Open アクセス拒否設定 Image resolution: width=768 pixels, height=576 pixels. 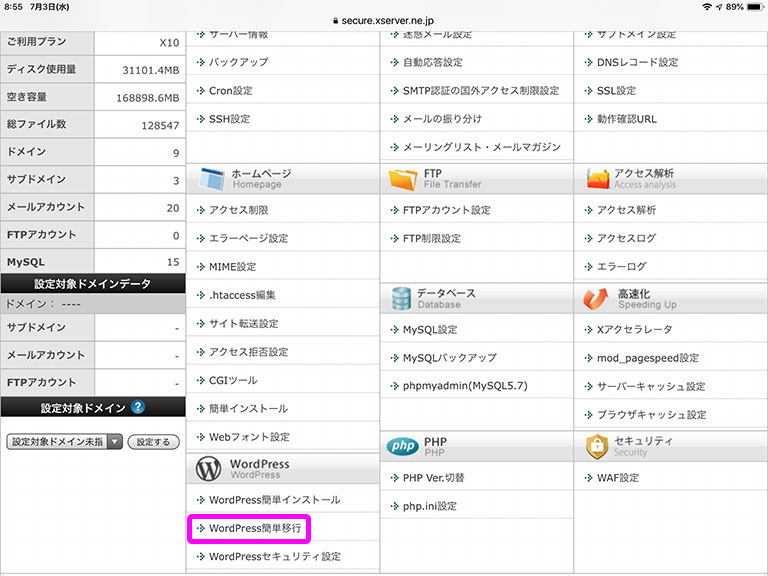point(248,352)
